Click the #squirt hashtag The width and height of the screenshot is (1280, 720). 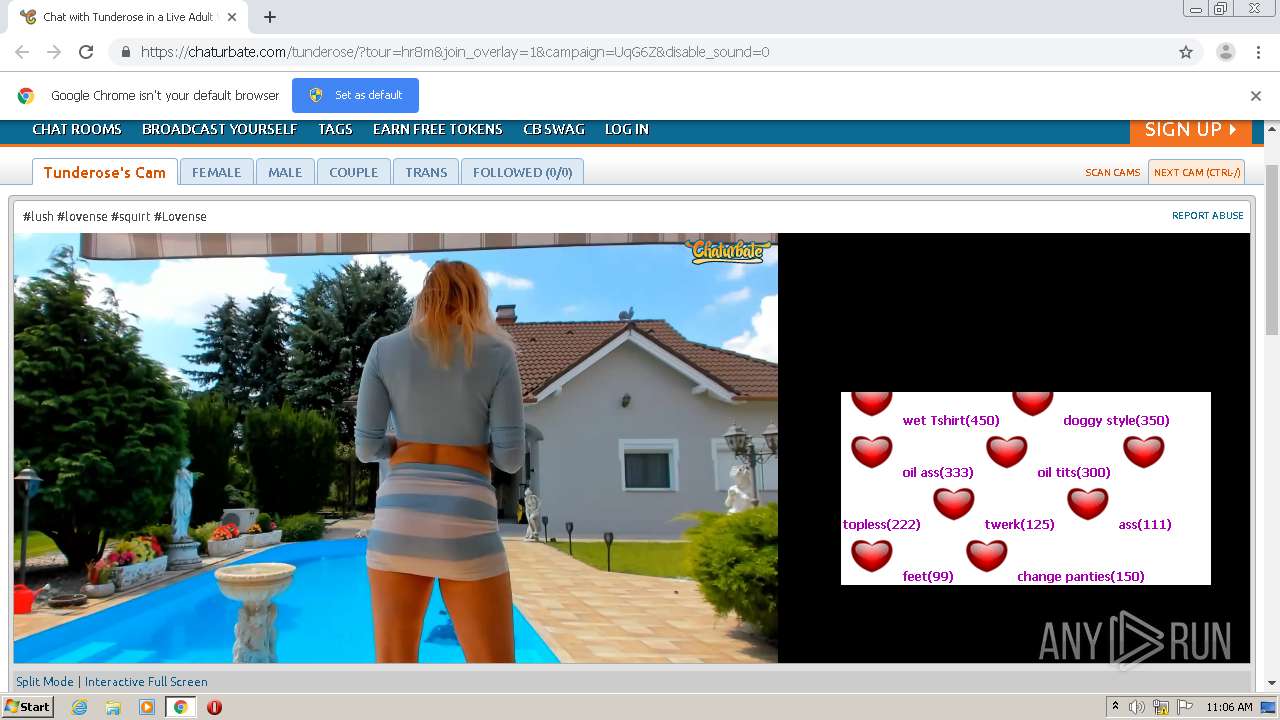pos(130,216)
